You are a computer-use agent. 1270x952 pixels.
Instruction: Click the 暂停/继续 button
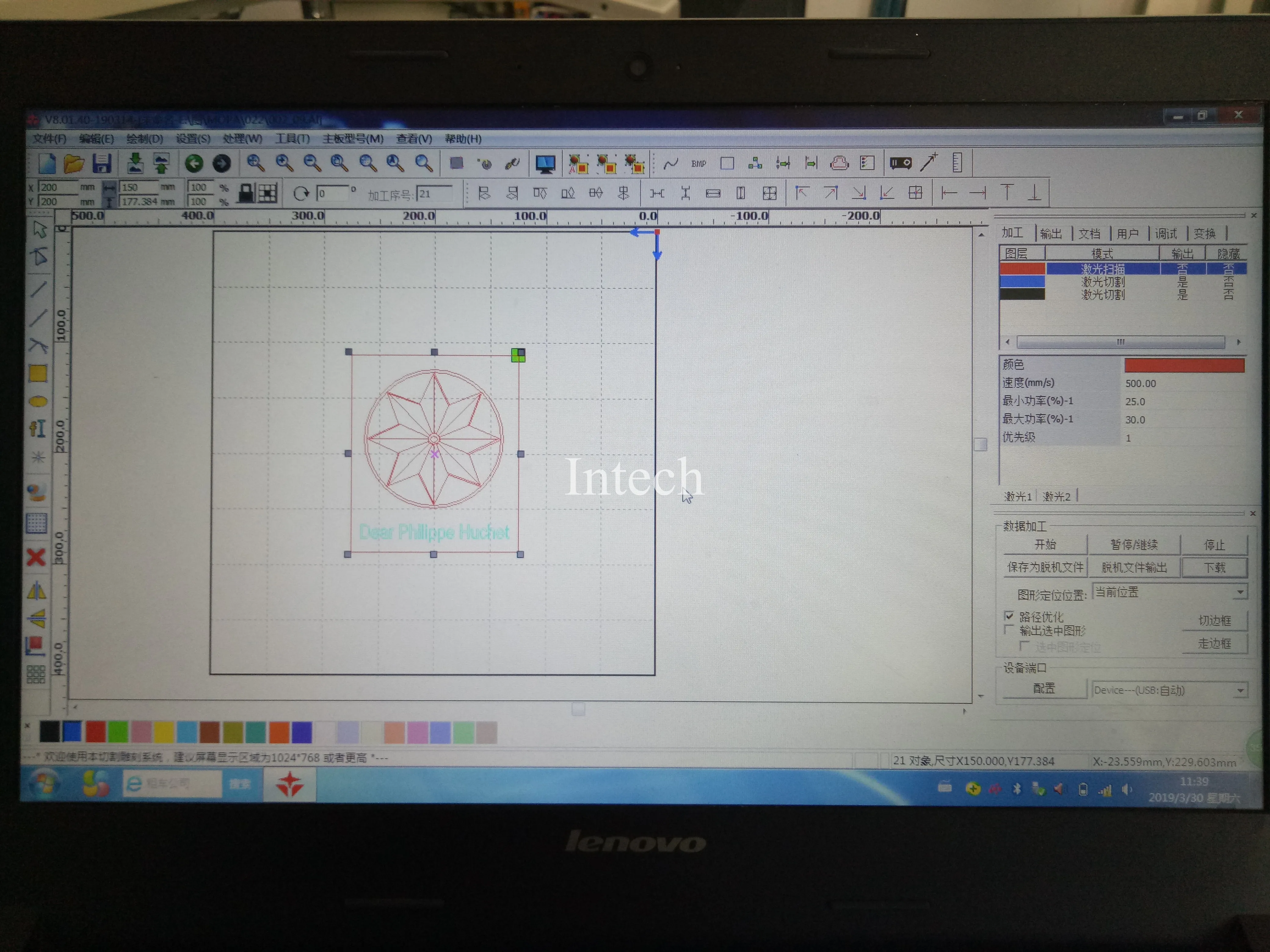(x=1134, y=544)
